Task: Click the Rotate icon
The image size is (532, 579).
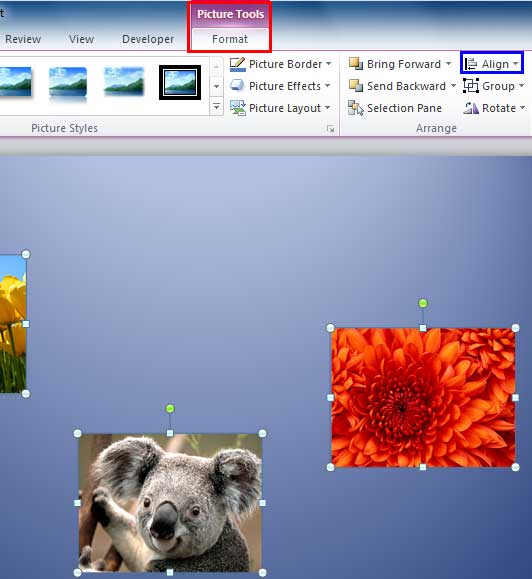Action: (471, 108)
